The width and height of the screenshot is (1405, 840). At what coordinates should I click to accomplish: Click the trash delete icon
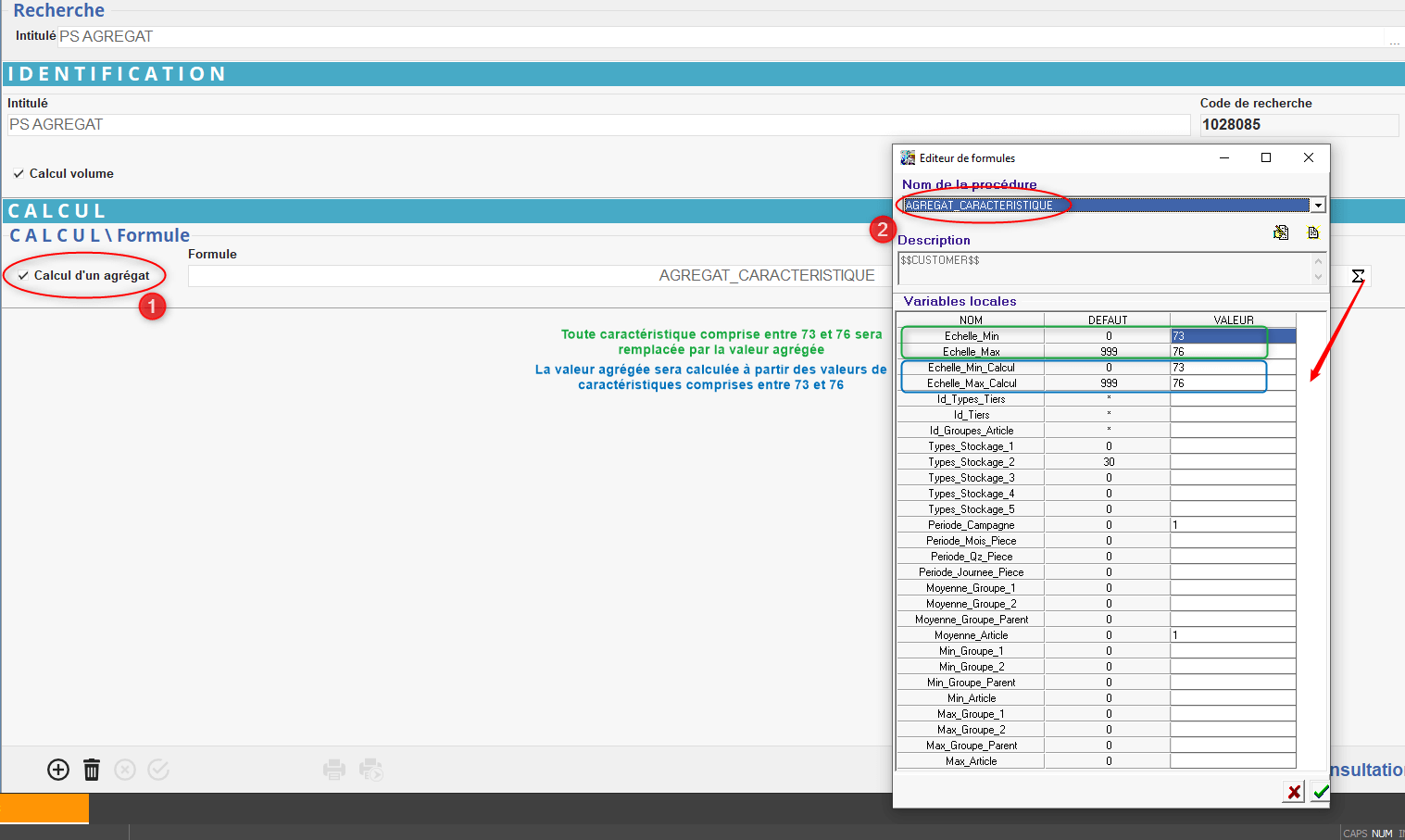(x=92, y=770)
